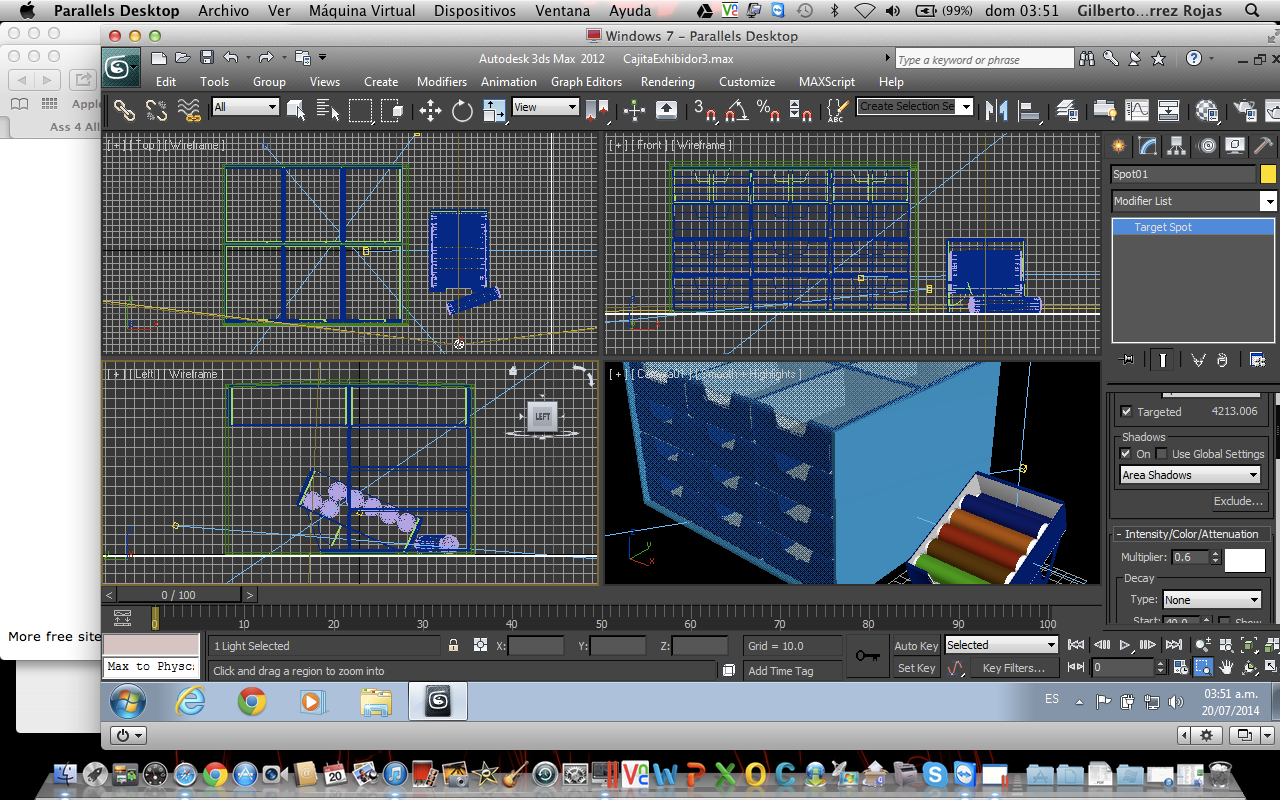Click the Spot01 object name field
This screenshot has height=800, width=1280.
pyautogui.click(x=1183, y=174)
